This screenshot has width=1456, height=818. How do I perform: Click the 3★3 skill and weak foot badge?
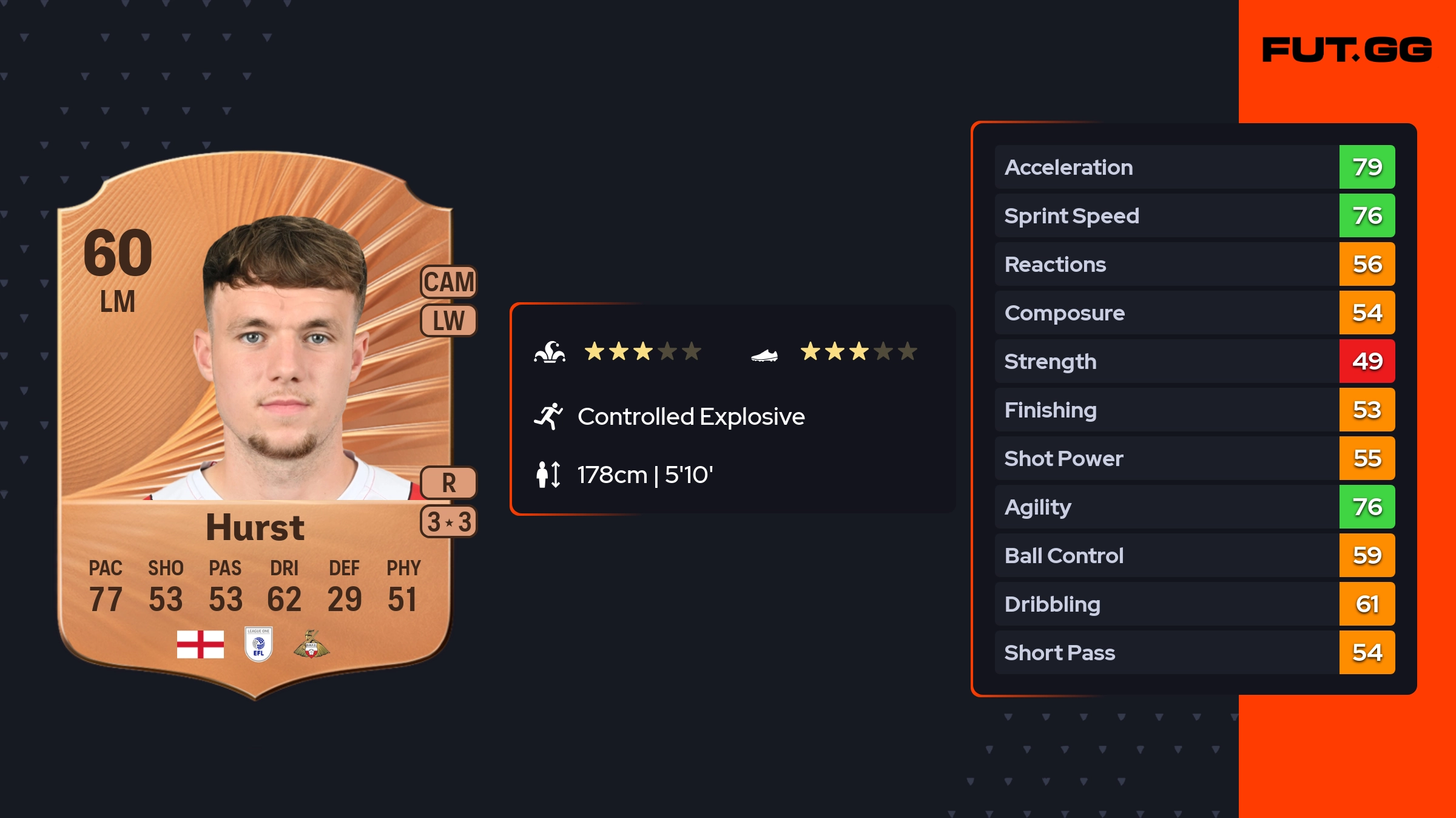point(448,522)
